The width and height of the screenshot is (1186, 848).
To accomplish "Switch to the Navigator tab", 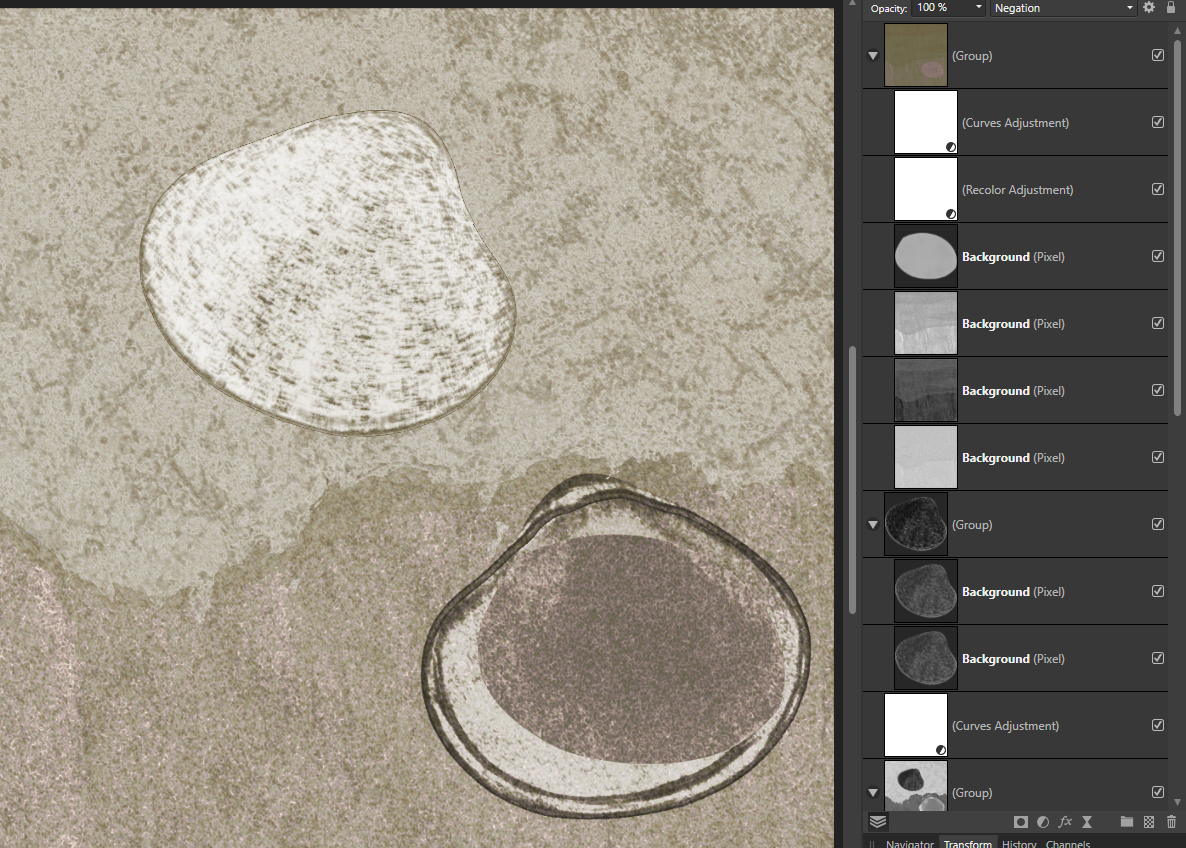I will 909,843.
